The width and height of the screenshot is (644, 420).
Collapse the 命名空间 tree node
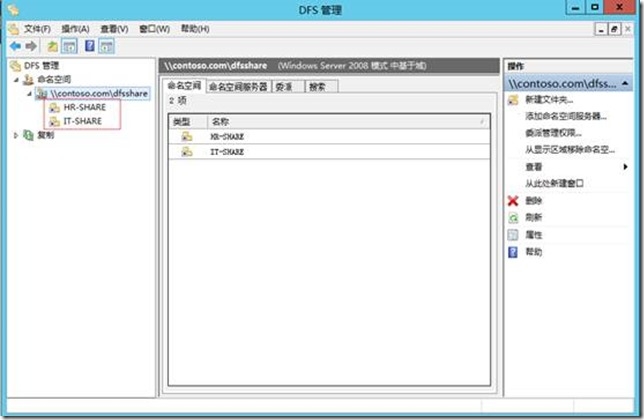[x=16, y=80]
